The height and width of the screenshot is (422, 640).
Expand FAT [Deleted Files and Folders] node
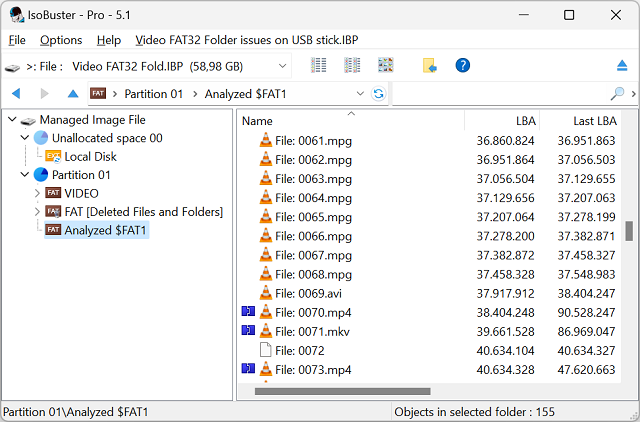(x=37, y=211)
